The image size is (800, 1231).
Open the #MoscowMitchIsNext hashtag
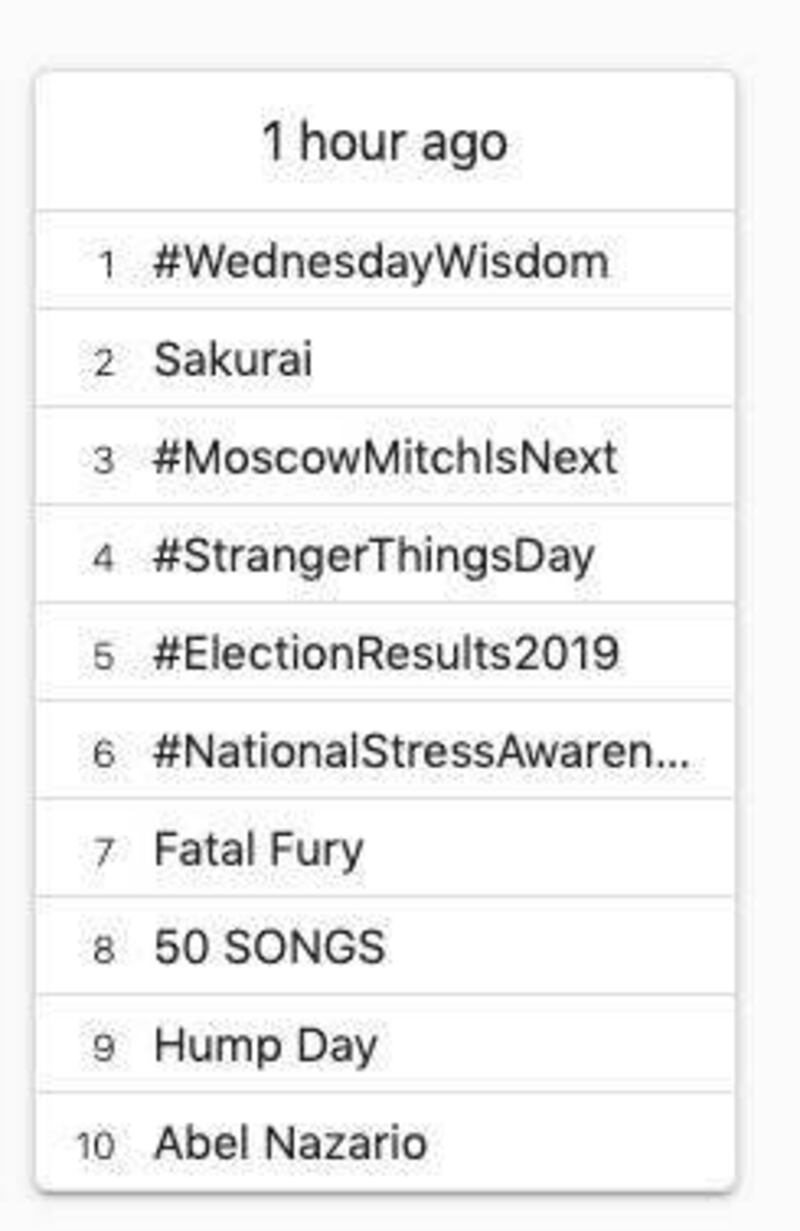(385, 458)
